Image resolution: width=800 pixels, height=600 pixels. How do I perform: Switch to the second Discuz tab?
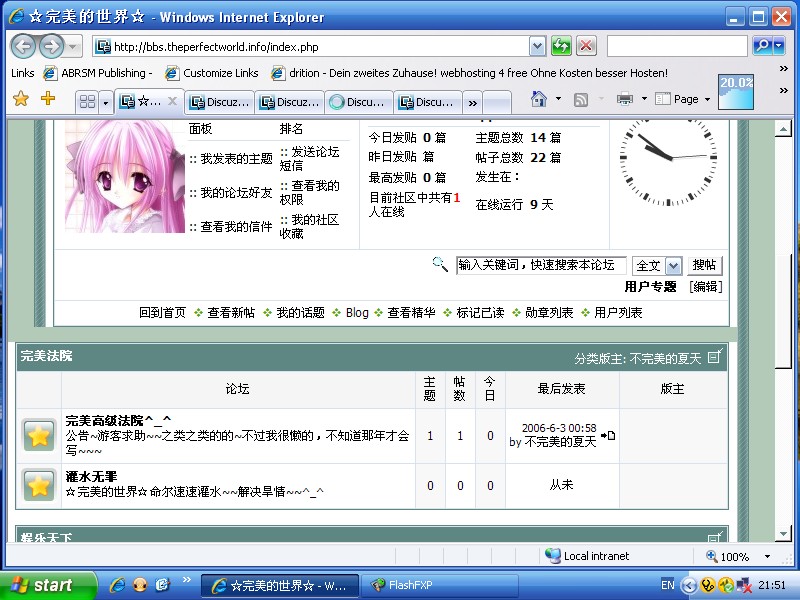pyautogui.click(x=289, y=102)
